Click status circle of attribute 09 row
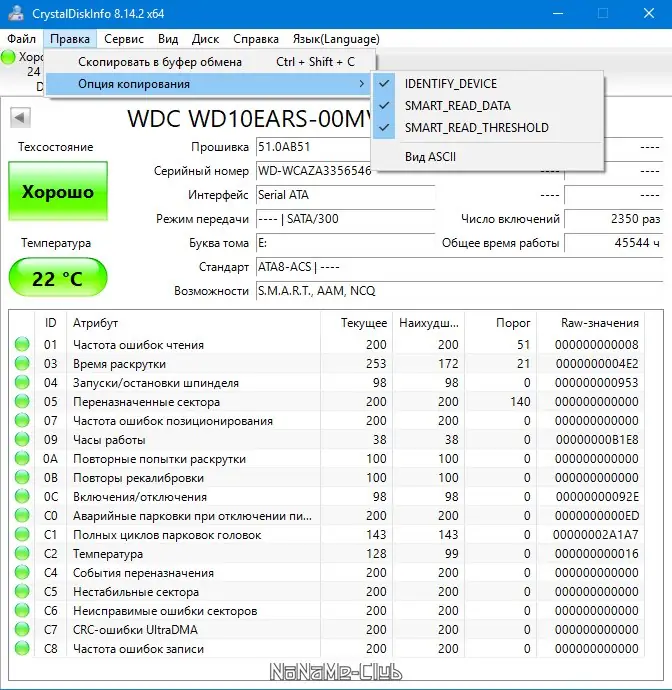Viewport: 672px width, 690px height. click(x=22, y=439)
